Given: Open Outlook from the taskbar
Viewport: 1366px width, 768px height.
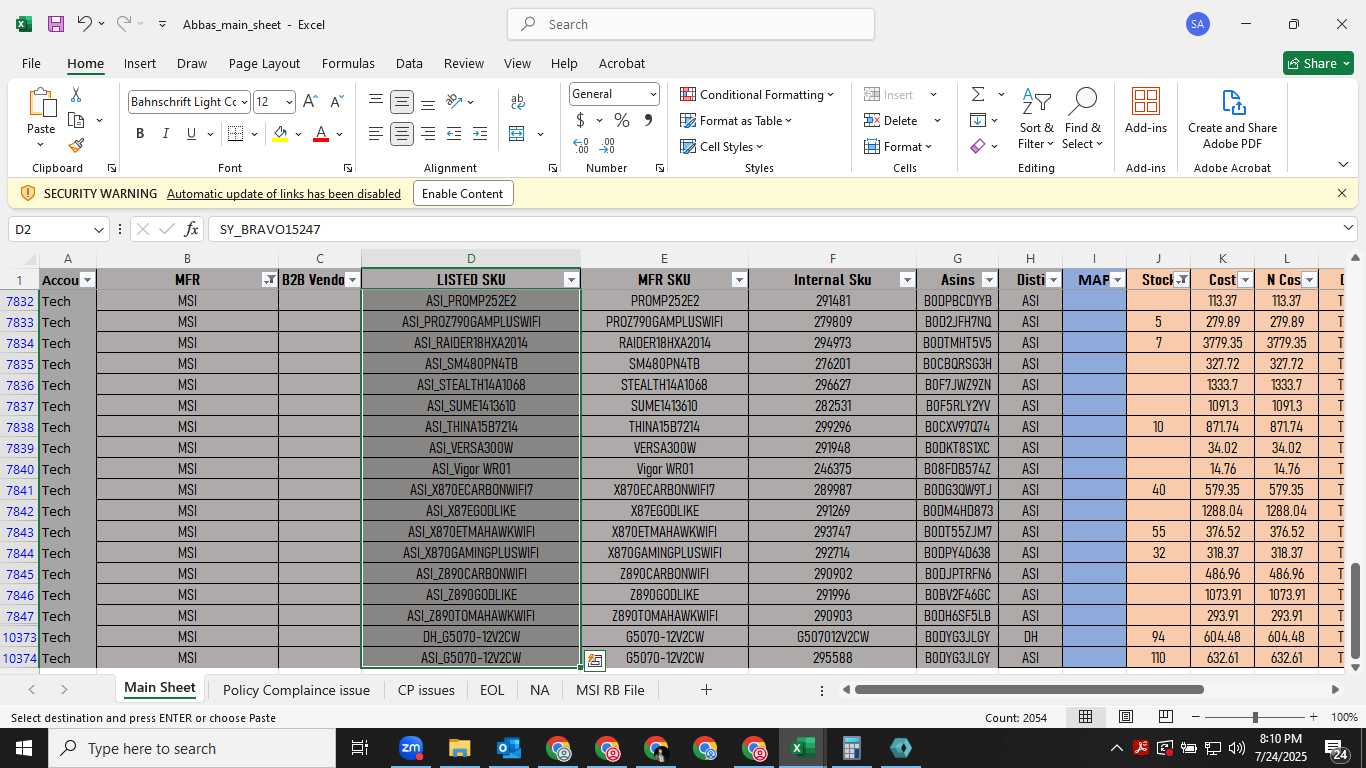Looking at the screenshot, I should coord(508,748).
